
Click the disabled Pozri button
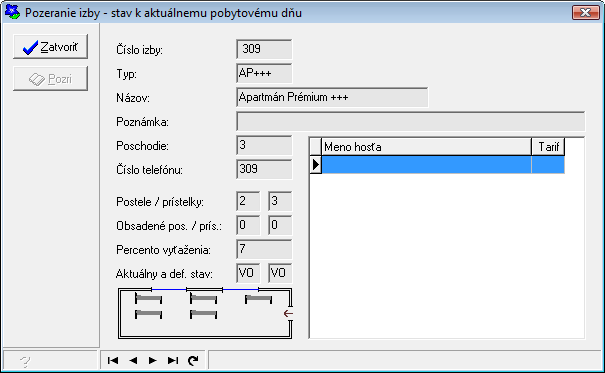click(50, 79)
